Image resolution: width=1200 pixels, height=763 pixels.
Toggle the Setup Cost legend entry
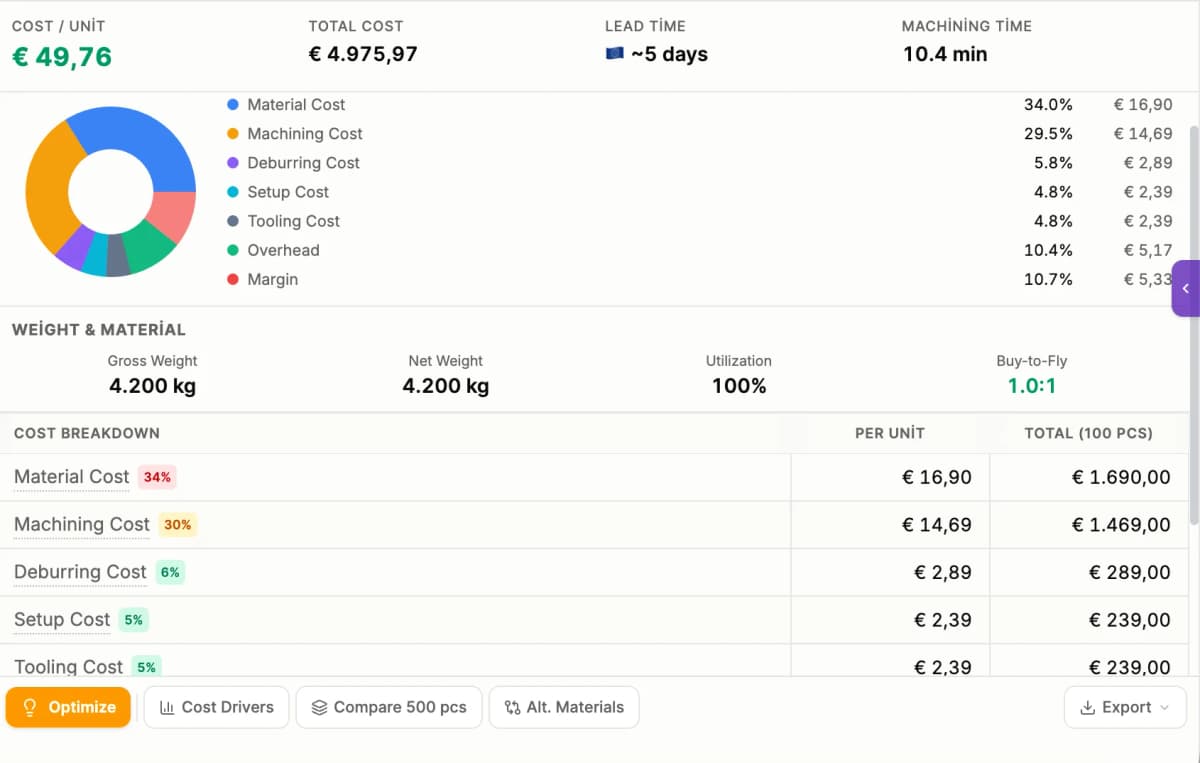tap(286, 191)
